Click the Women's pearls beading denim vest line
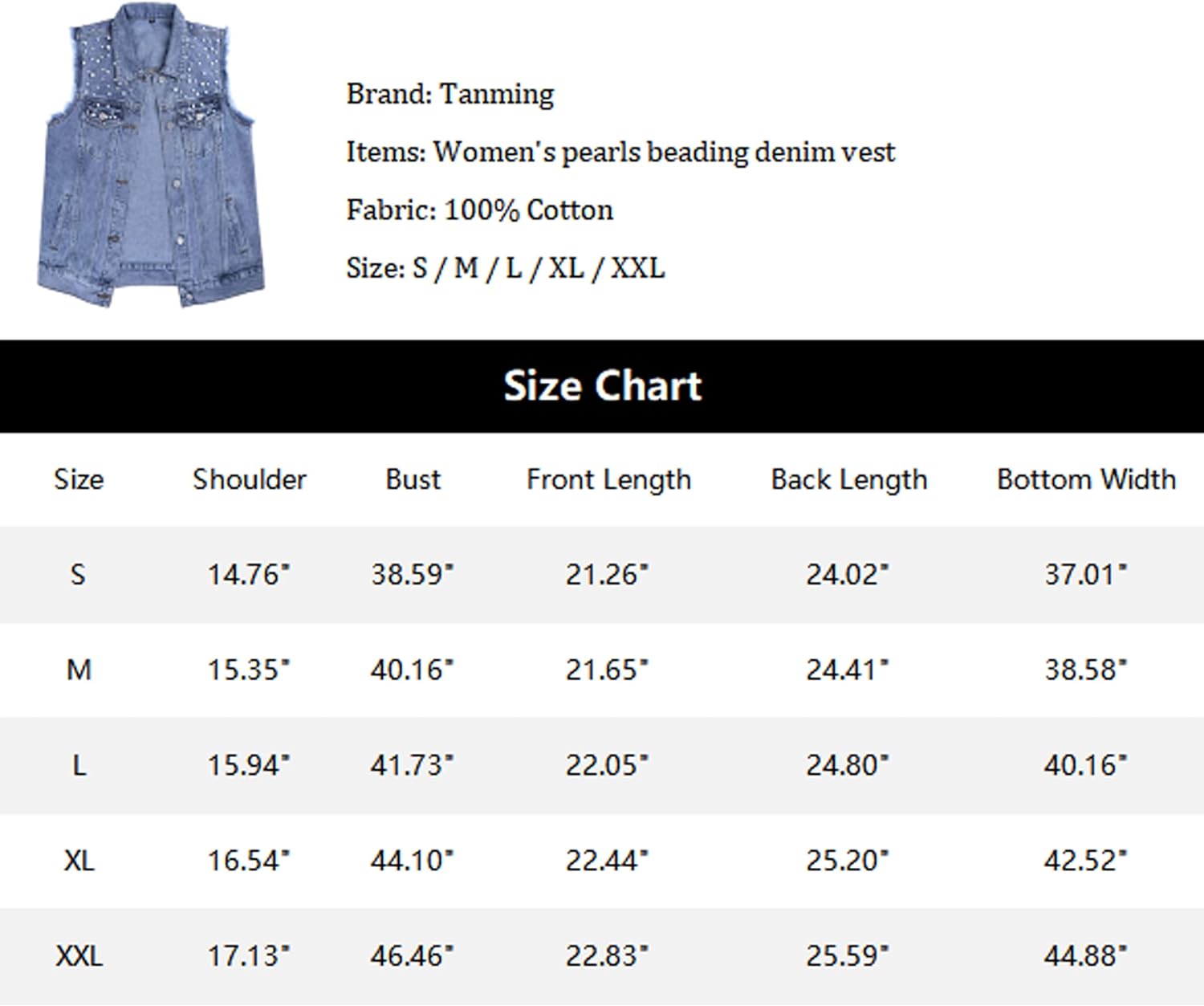The height and width of the screenshot is (1006, 1204). point(620,153)
